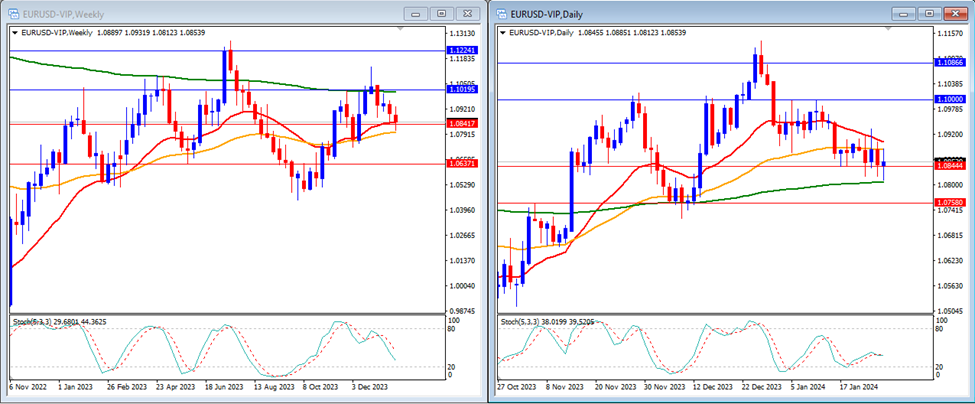This screenshot has height=404, width=975.
Task: Close the EURUSD-VIP Weekly chart window
Action: pos(468,13)
